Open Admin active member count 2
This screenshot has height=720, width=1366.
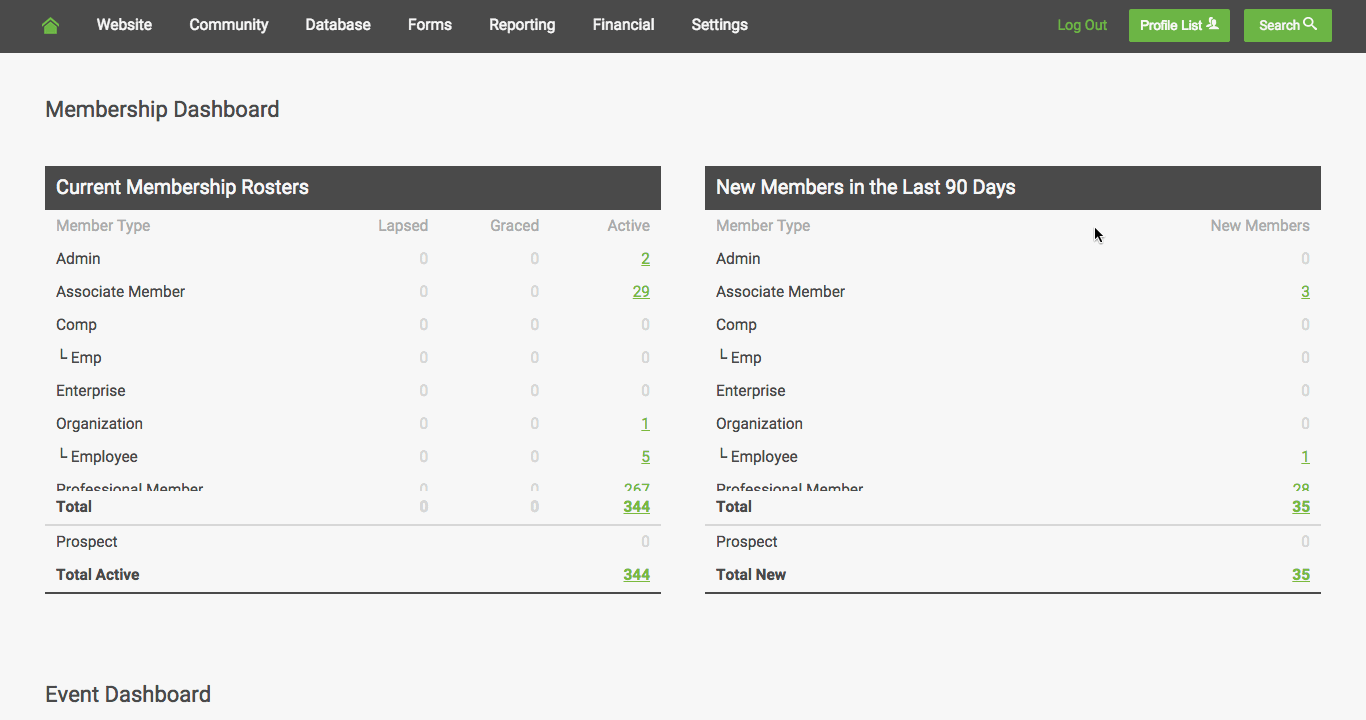click(645, 259)
